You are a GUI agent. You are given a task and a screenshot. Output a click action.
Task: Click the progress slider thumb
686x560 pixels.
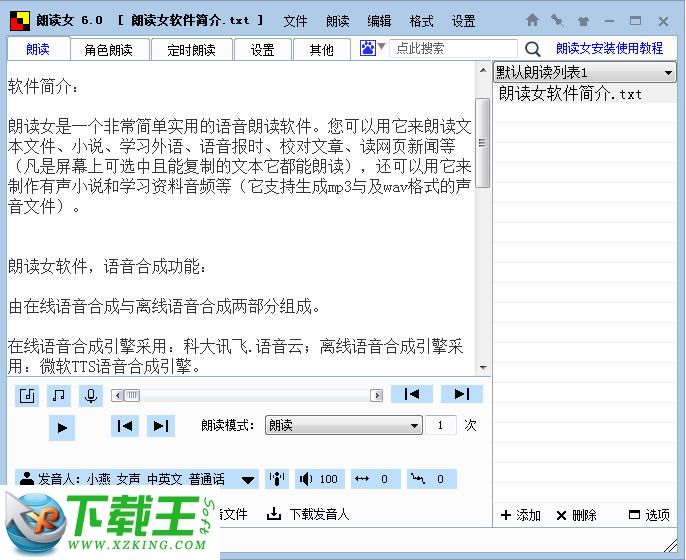[x=132, y=396]
